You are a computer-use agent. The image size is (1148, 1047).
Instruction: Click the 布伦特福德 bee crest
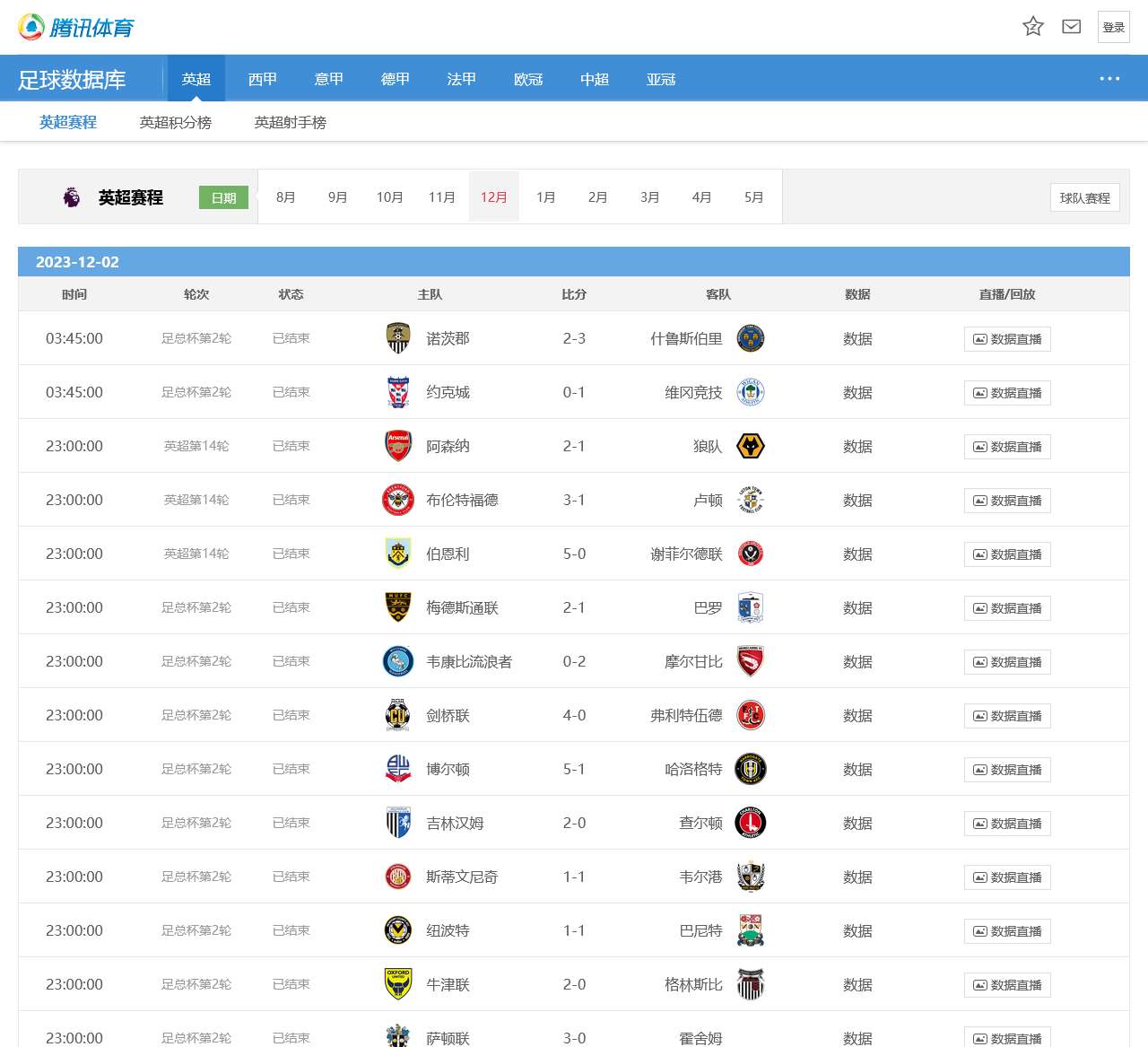398,500
